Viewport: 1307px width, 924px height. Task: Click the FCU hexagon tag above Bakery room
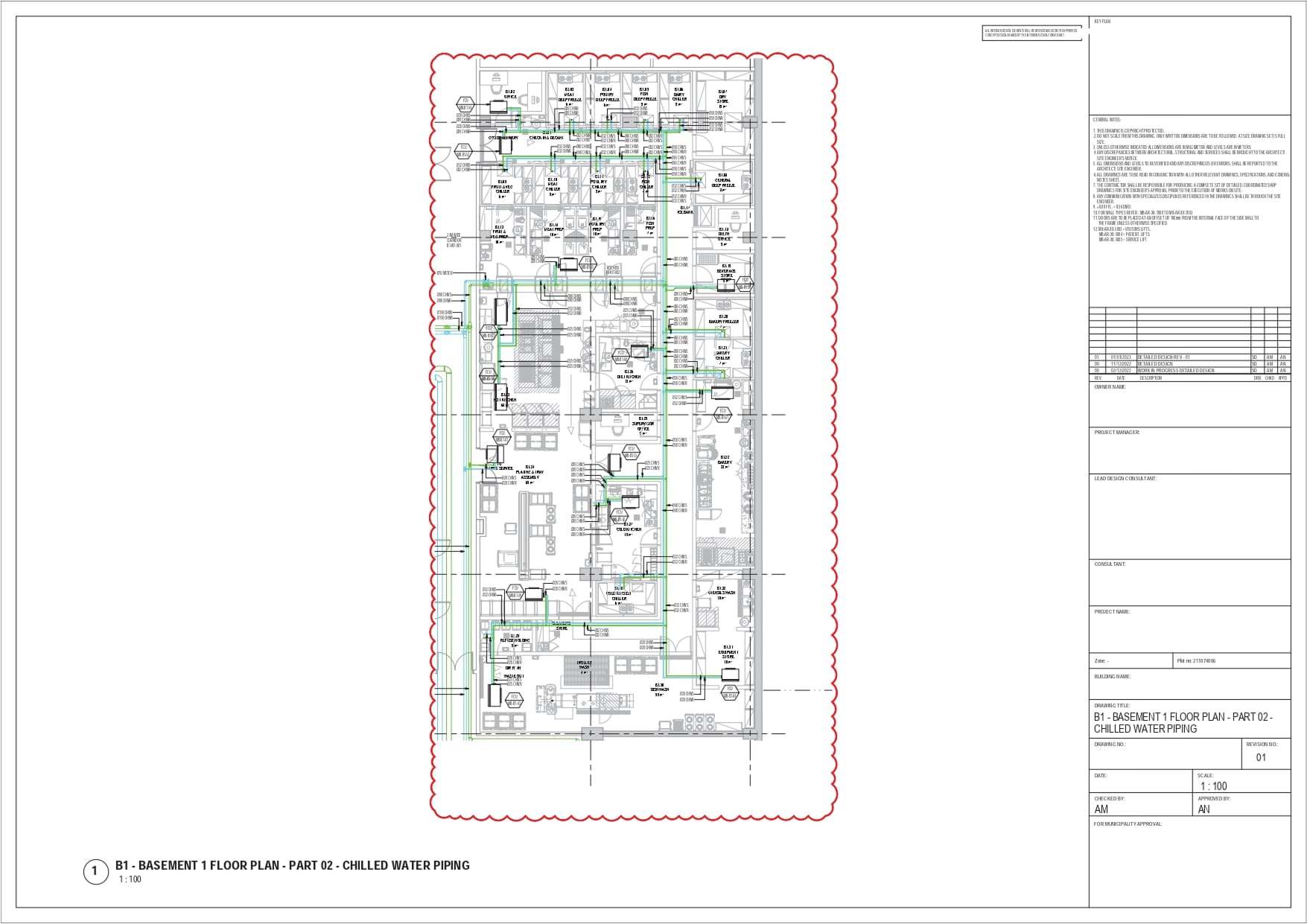[722, 414]
